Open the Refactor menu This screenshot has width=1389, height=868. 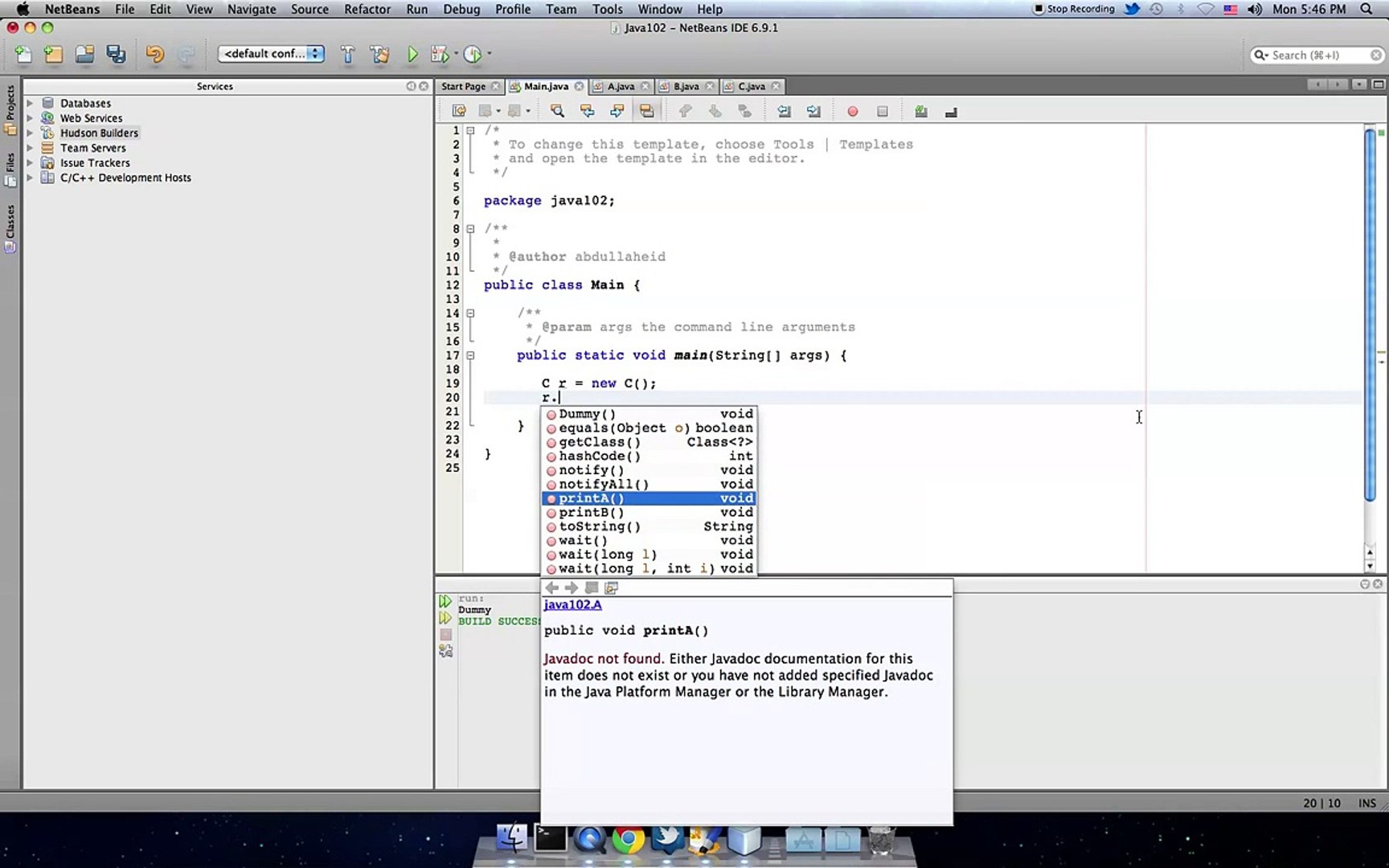click(367, 9)
